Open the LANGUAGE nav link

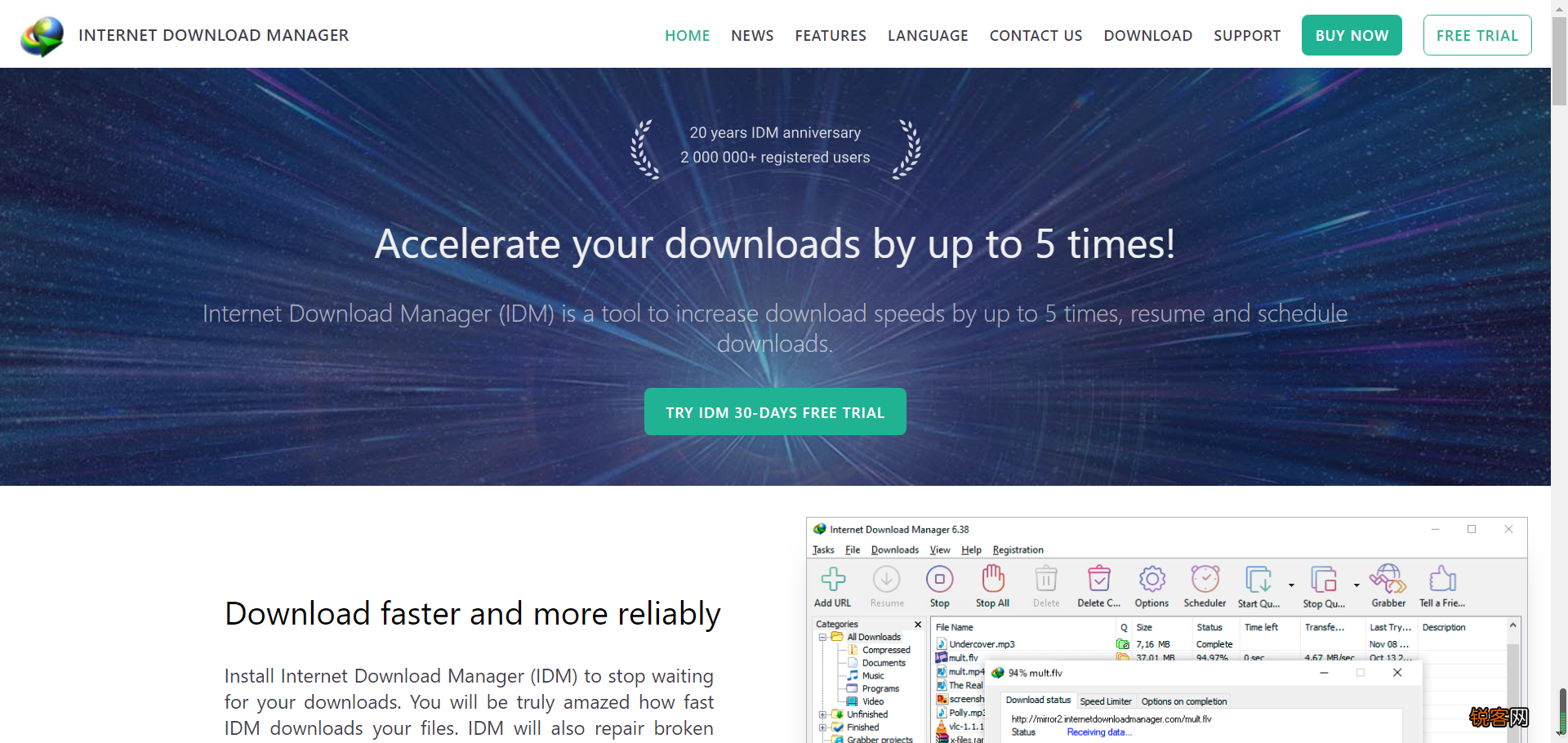coord(928,36)
